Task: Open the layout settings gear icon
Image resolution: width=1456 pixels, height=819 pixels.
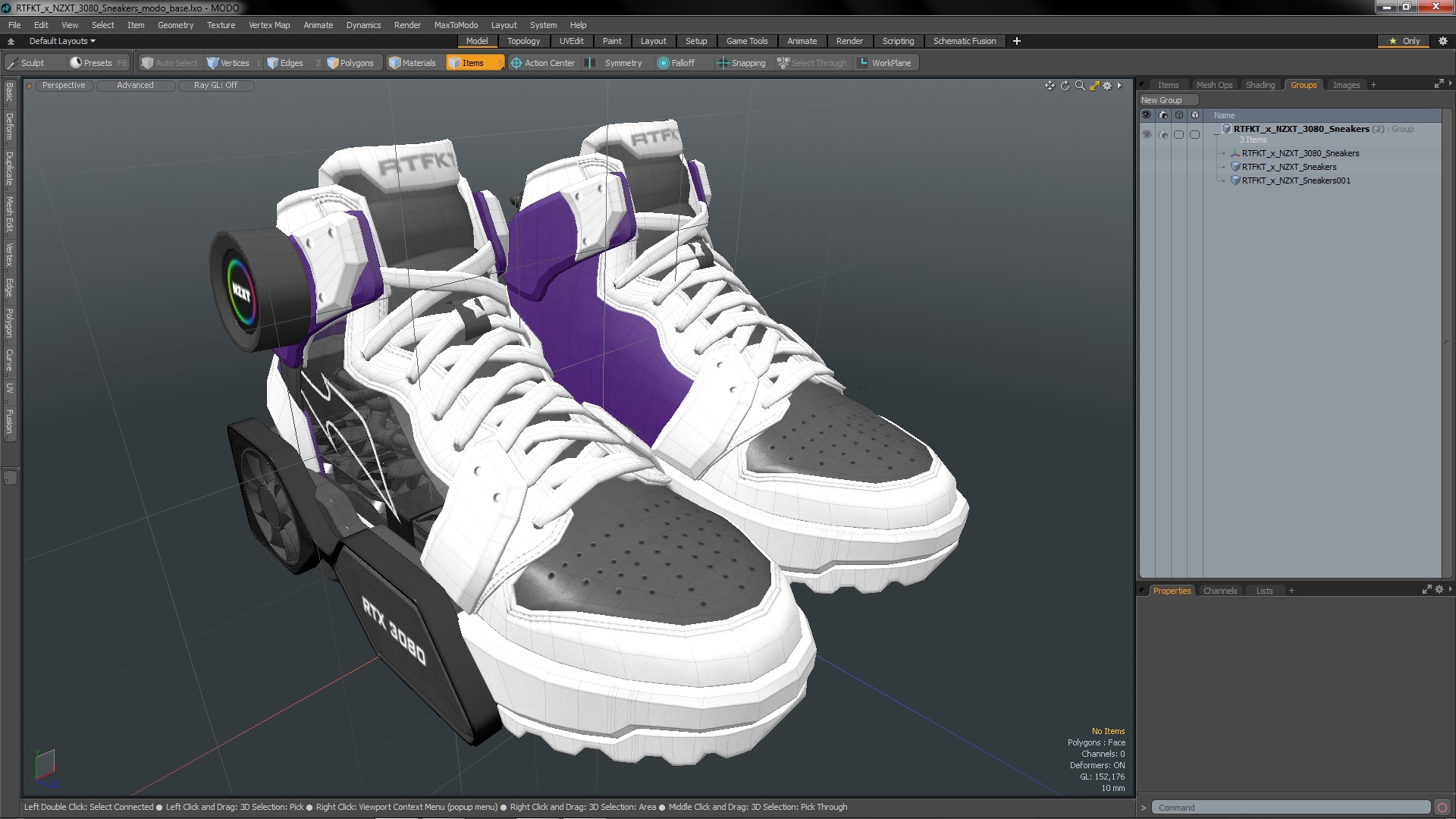Action: coord(1442,41)
